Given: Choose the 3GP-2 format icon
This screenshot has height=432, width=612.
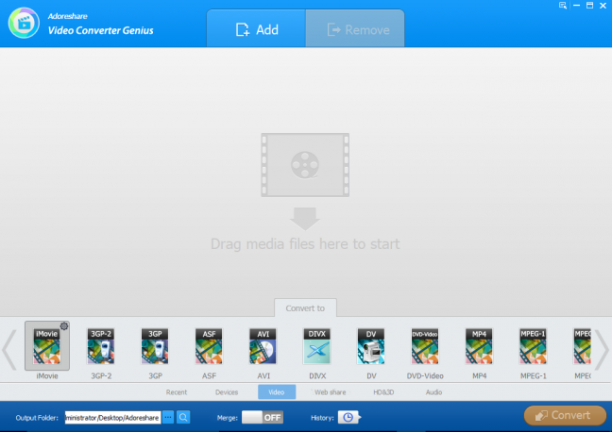Looking at the screenshot, I should (101, 346).
